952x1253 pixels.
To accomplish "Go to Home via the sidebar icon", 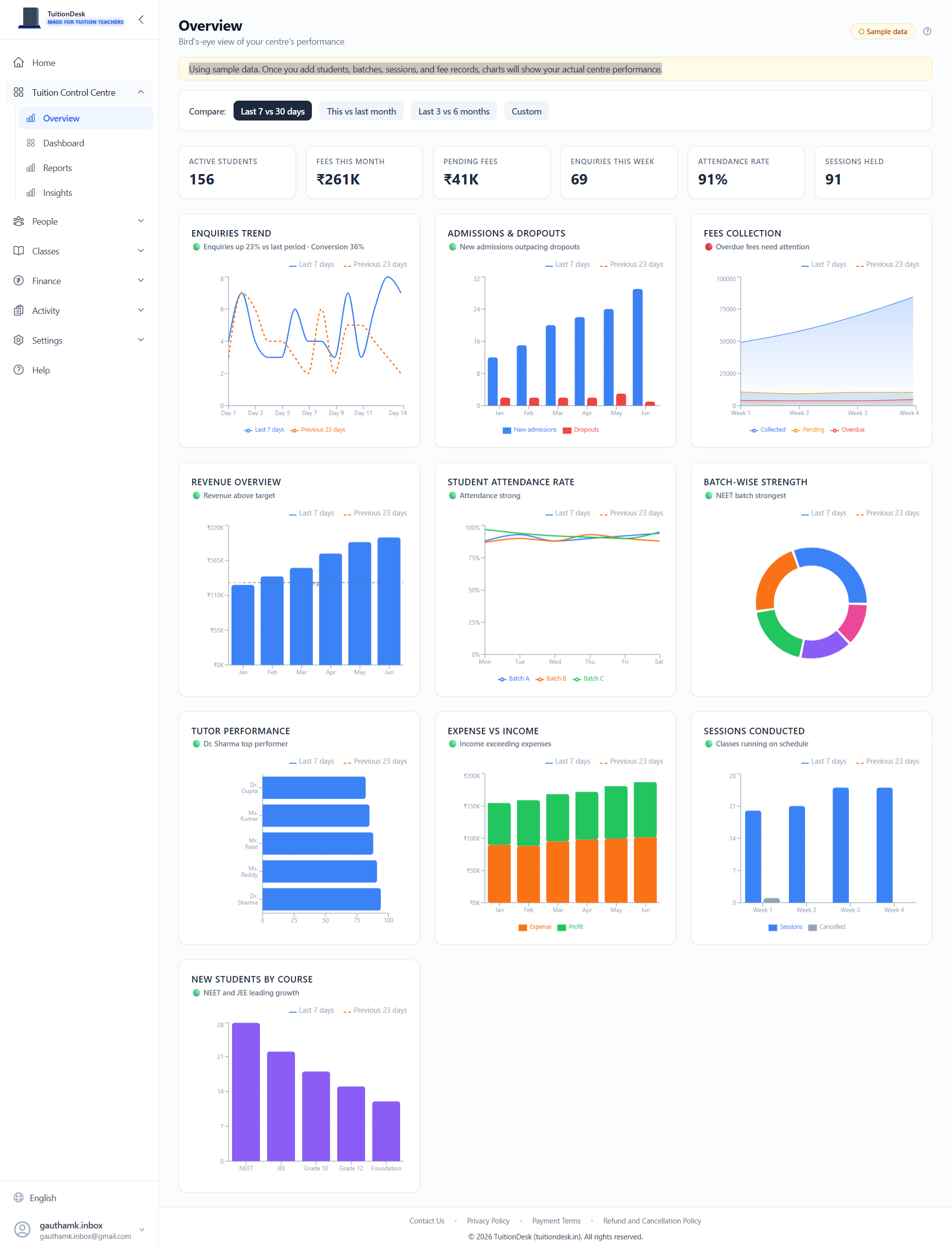I will [19, 62].
